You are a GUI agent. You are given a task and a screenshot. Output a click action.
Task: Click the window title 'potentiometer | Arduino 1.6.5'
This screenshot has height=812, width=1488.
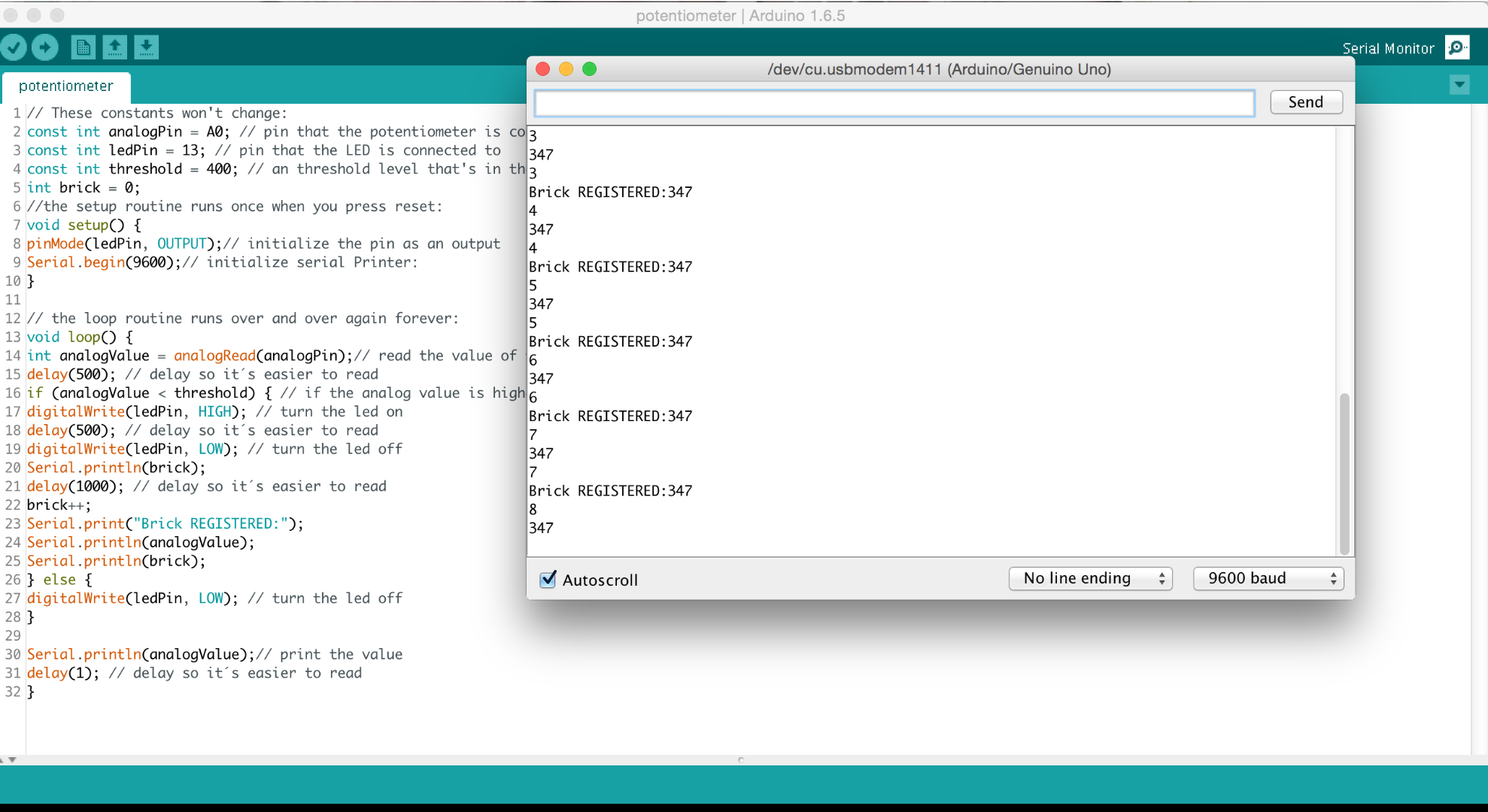(x=740, y=16)
